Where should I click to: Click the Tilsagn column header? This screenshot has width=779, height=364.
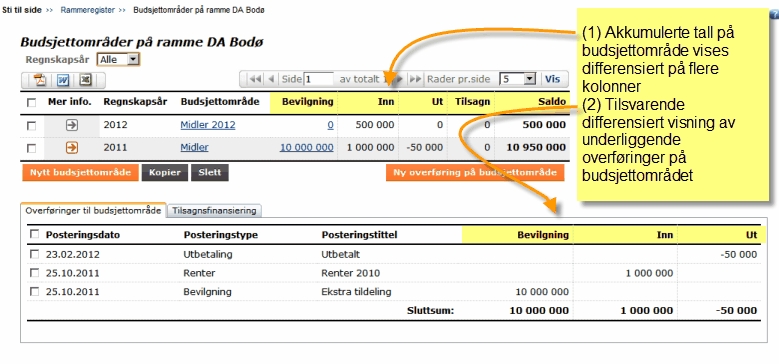pos(472,102)
